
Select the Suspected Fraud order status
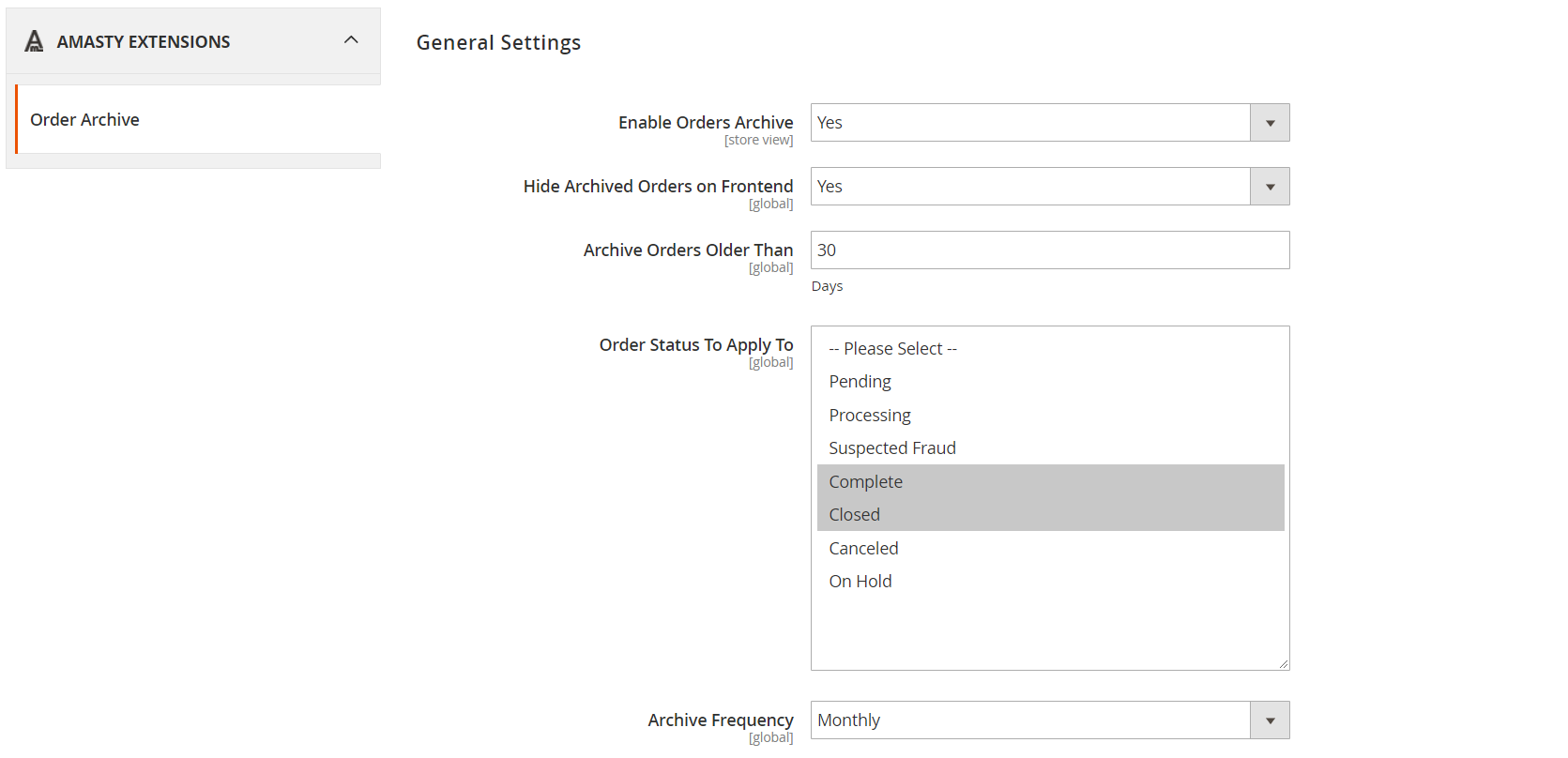click(x=1050, y=448)
